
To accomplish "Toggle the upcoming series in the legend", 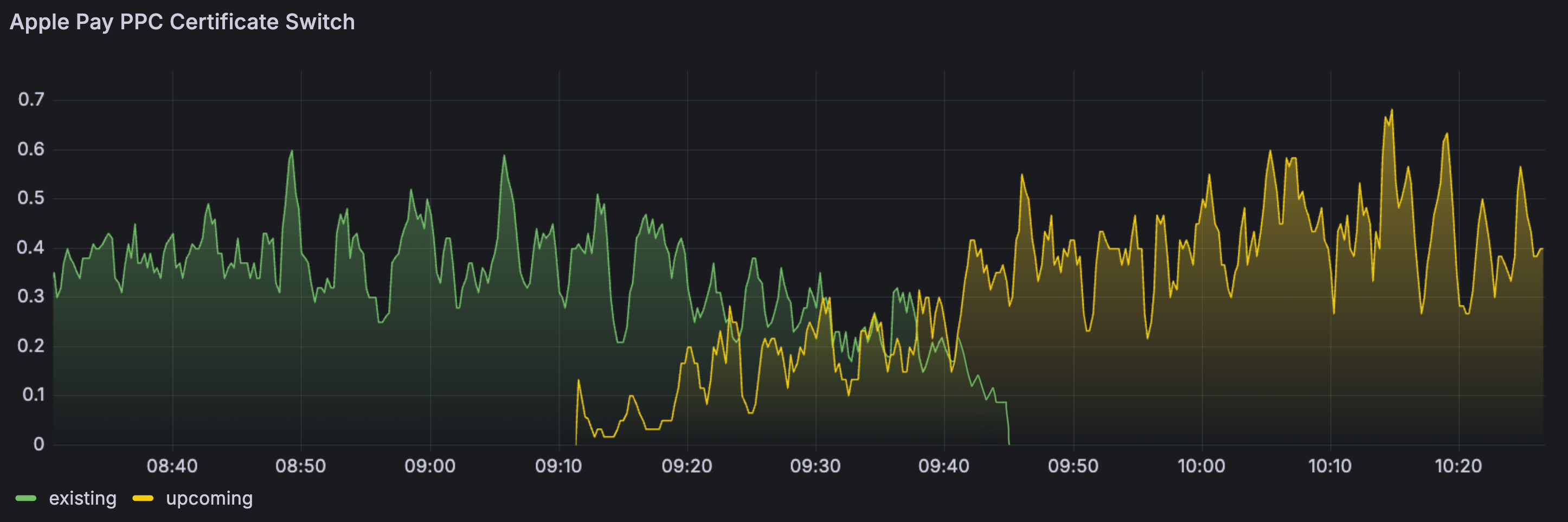I will point(209,498).
